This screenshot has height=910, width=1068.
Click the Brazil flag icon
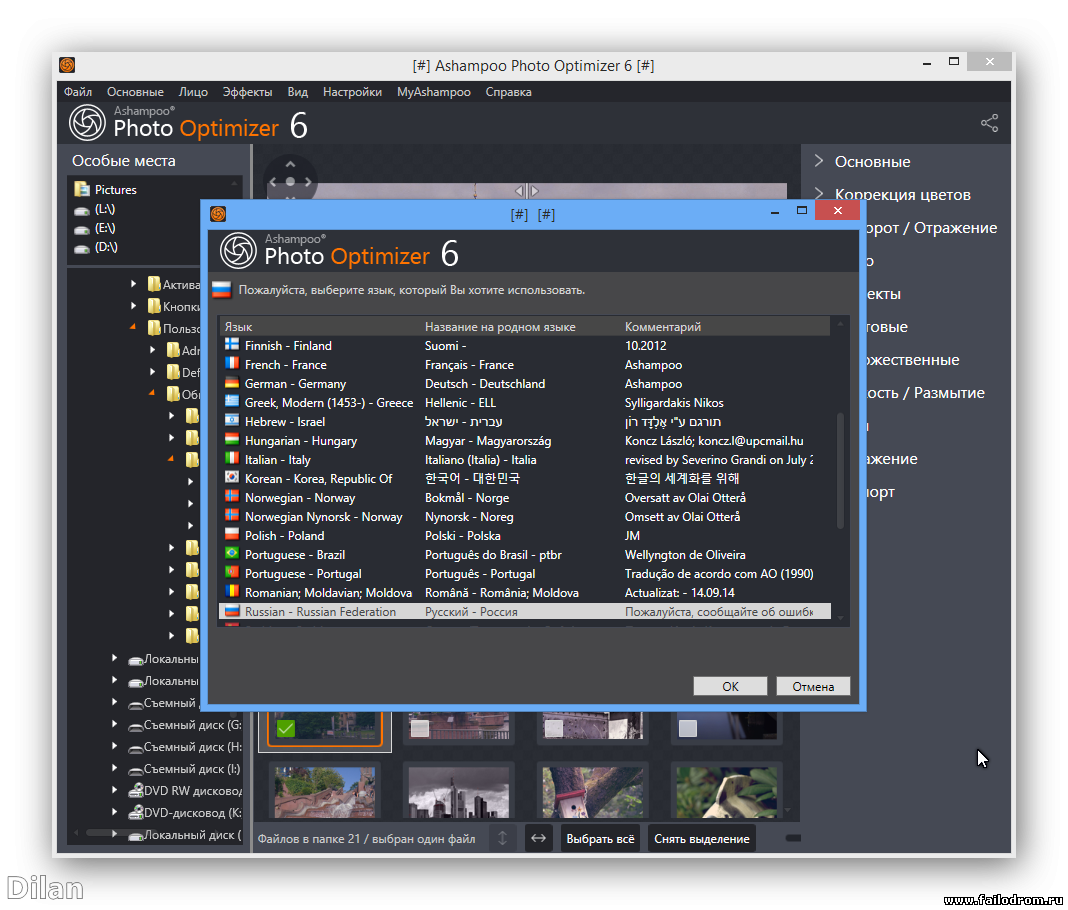point(232,554)
